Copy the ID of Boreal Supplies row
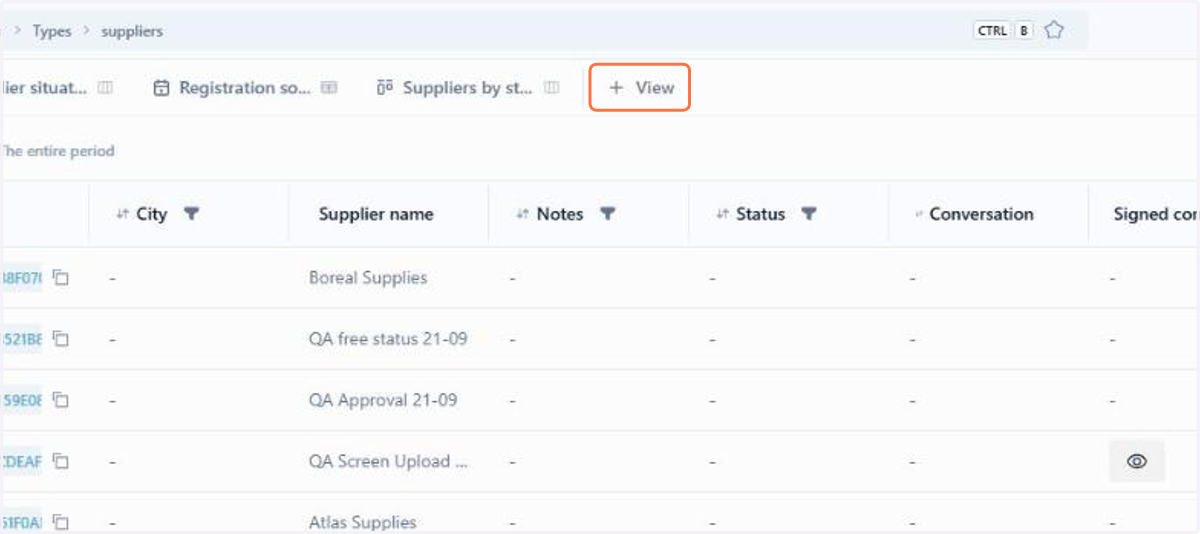This screenshot has width=1200, height=534. (x=61, y=278)
